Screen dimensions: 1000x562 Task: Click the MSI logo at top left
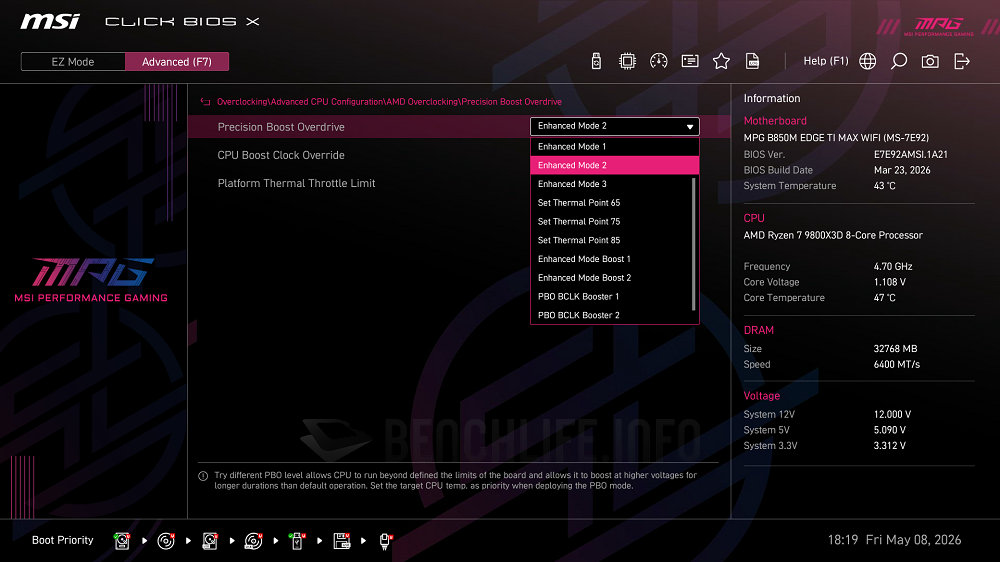[50, 22]
